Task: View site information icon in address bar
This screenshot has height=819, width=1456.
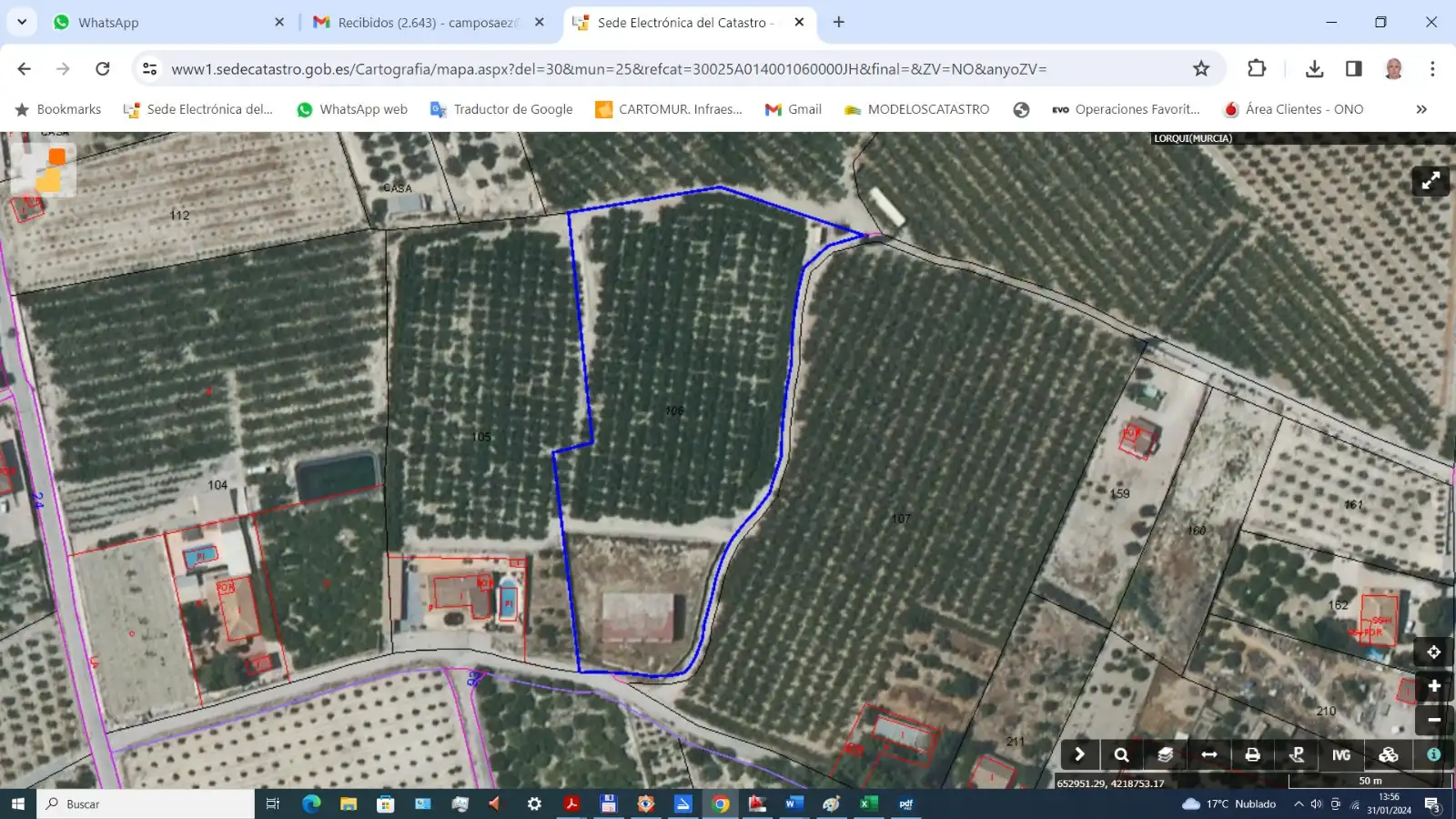Action: 150,68
